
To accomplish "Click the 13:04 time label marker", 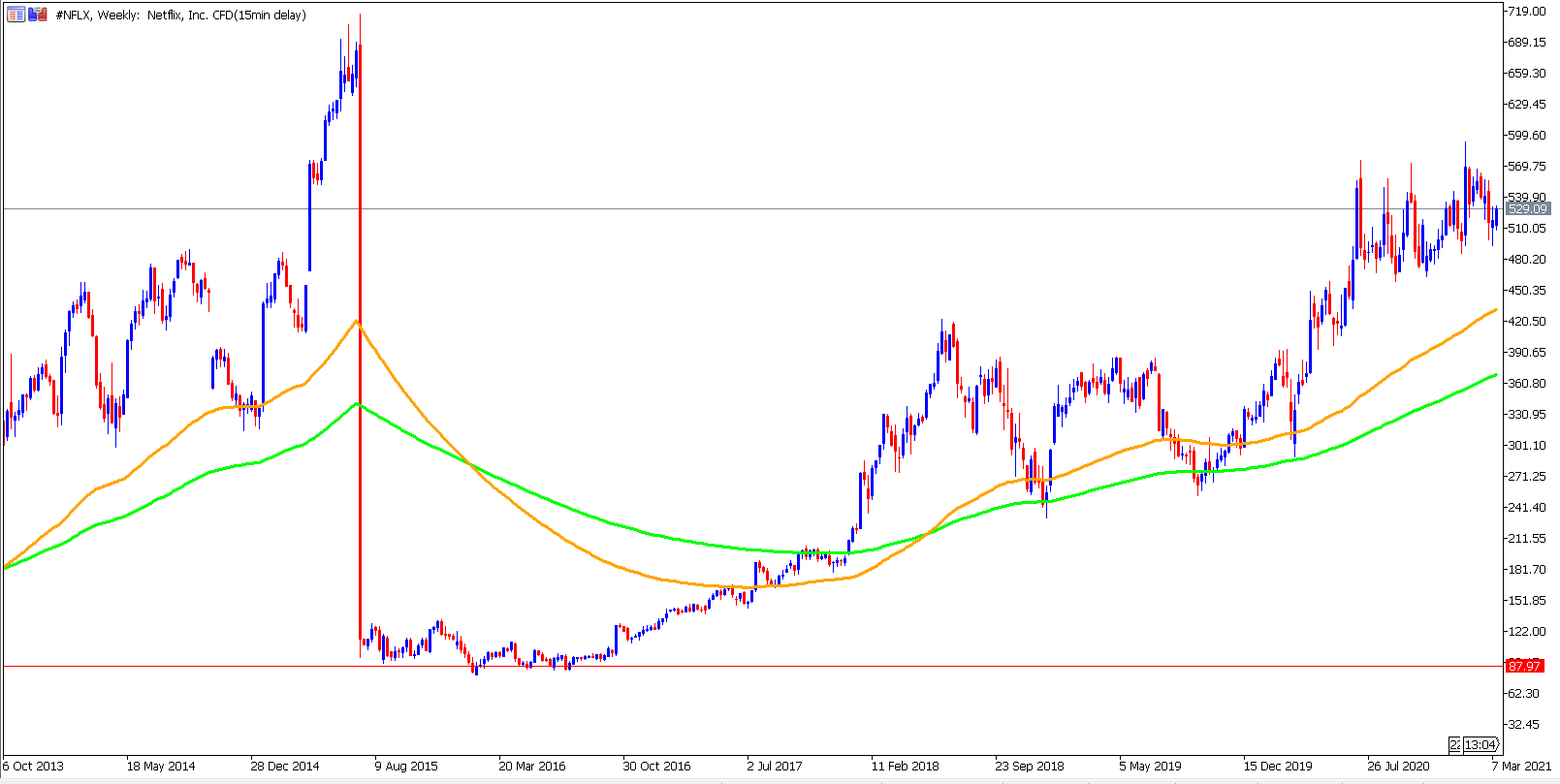I will pos(1480,744).
